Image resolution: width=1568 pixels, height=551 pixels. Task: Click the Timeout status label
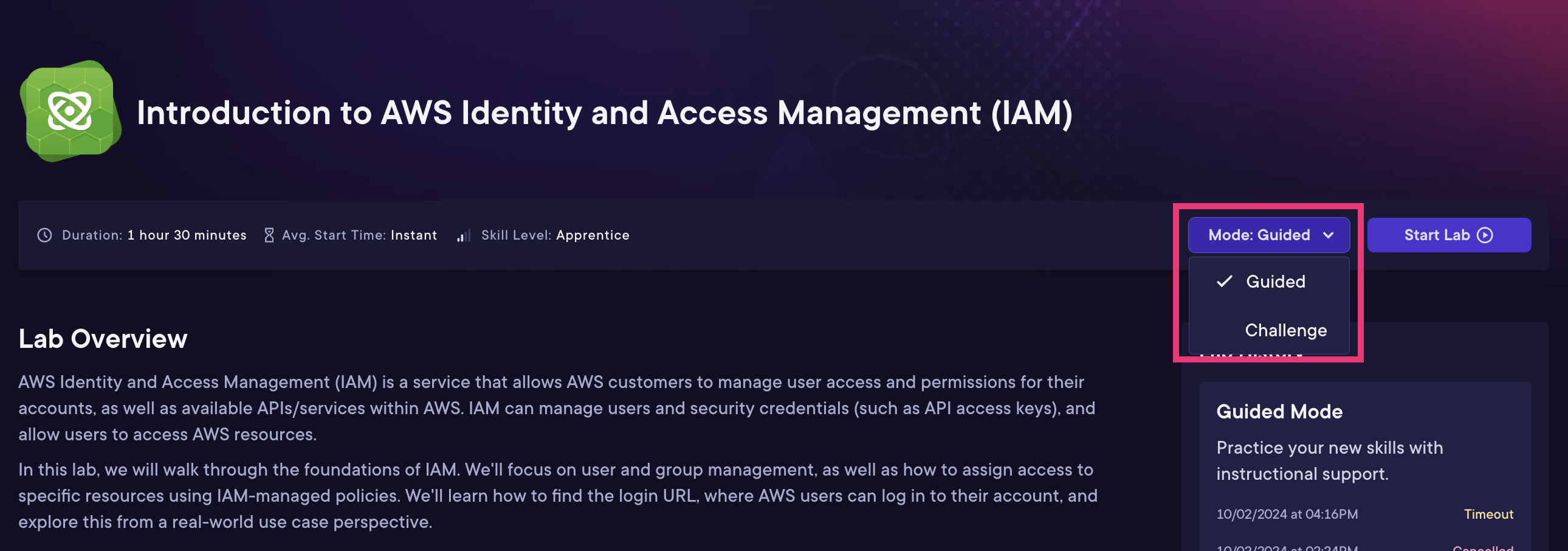point(1488,514)
